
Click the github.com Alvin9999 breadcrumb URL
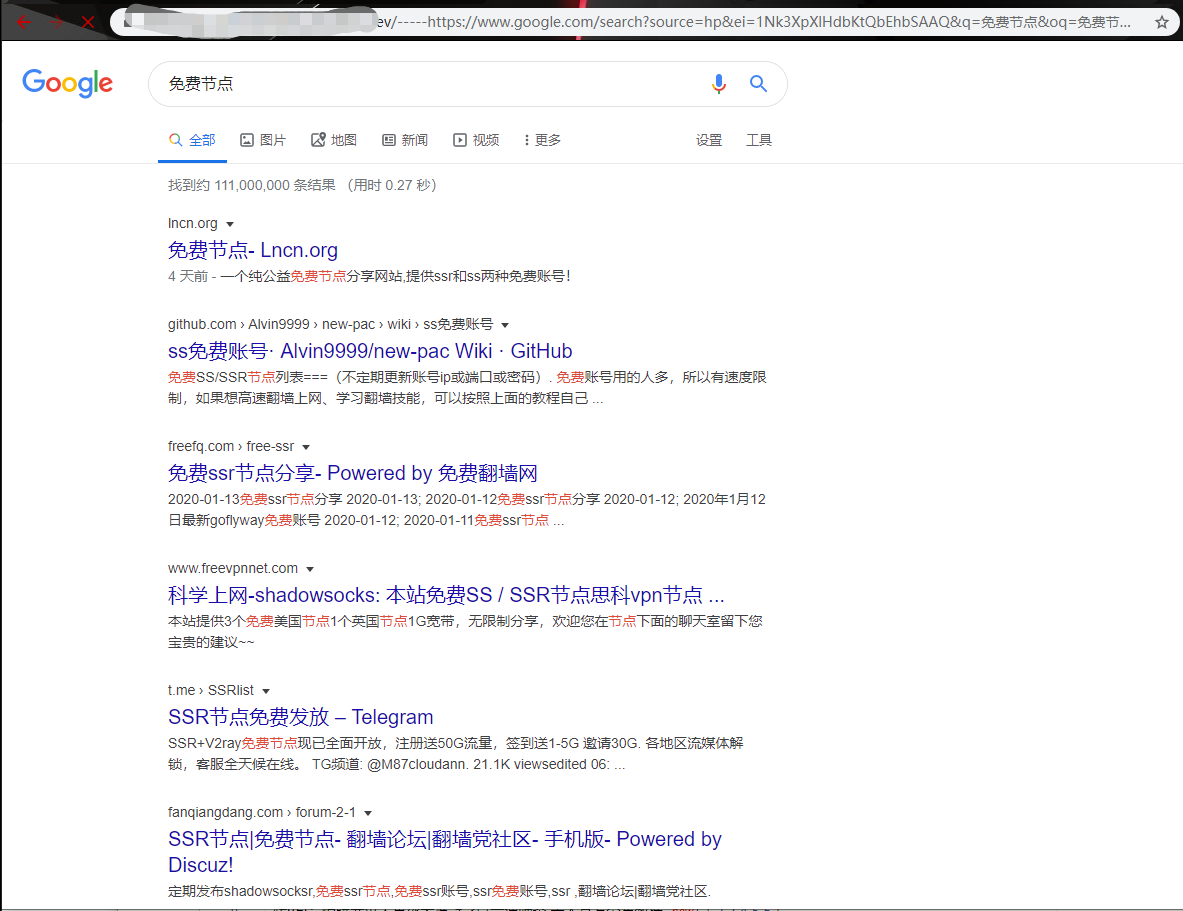coord(330,325)
